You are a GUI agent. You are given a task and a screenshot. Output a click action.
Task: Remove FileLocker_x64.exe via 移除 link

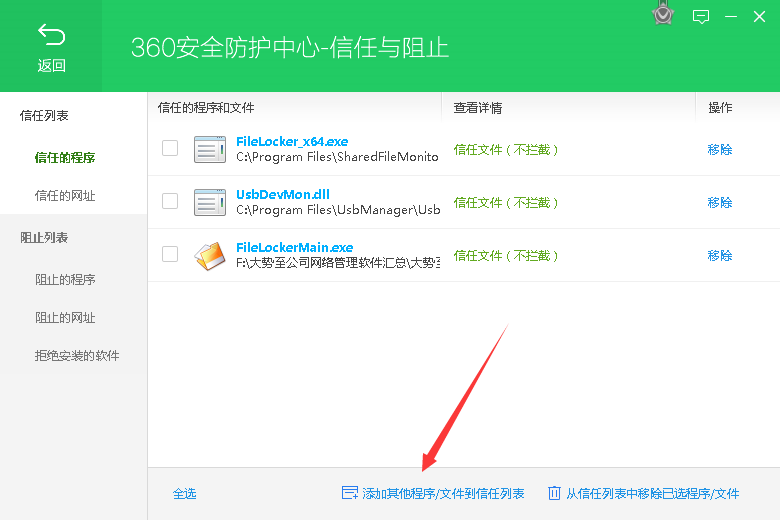pyautogui.click(x=720, y=150)
